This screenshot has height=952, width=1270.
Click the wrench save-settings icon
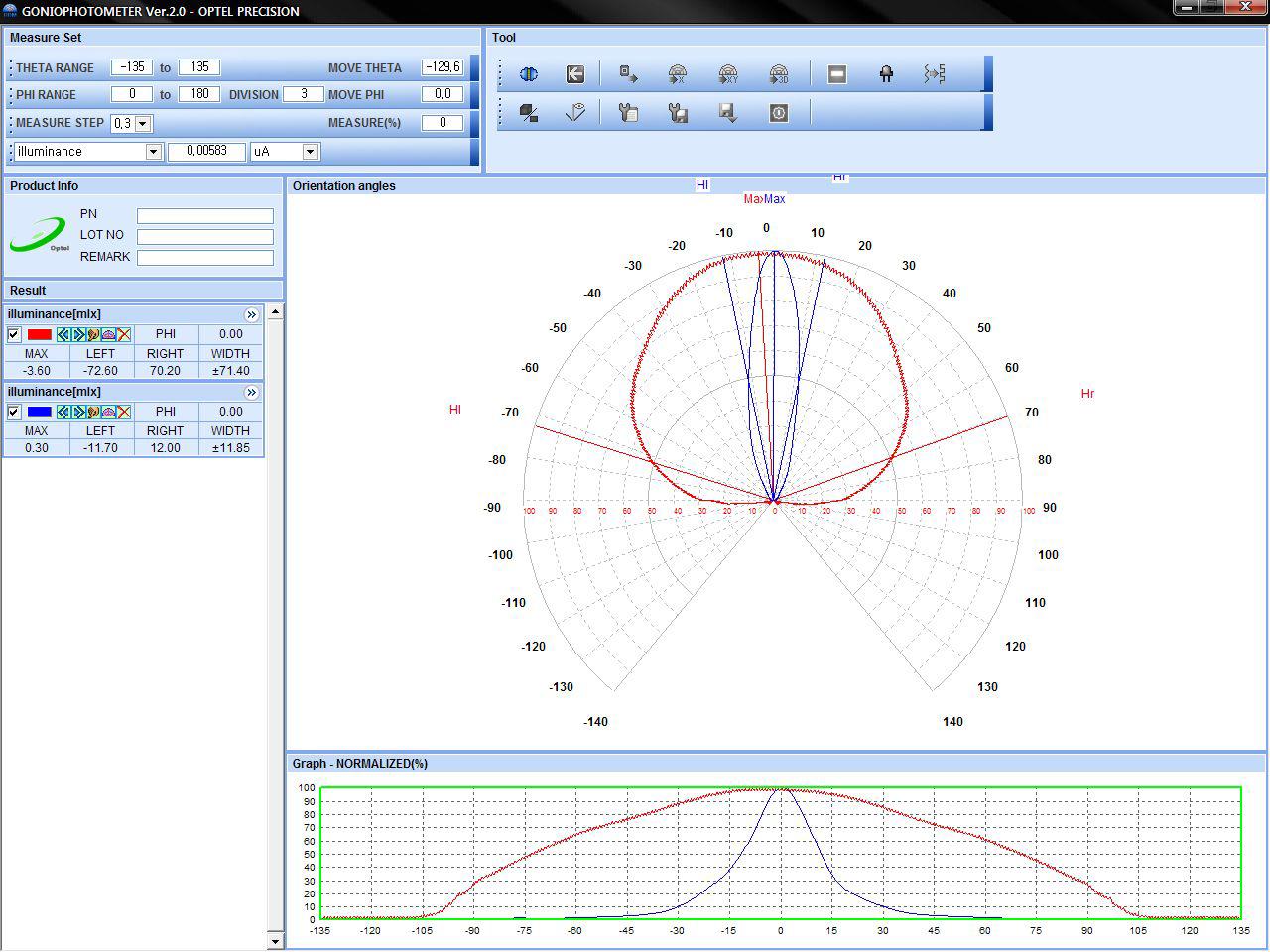click(x=679, y=113)
